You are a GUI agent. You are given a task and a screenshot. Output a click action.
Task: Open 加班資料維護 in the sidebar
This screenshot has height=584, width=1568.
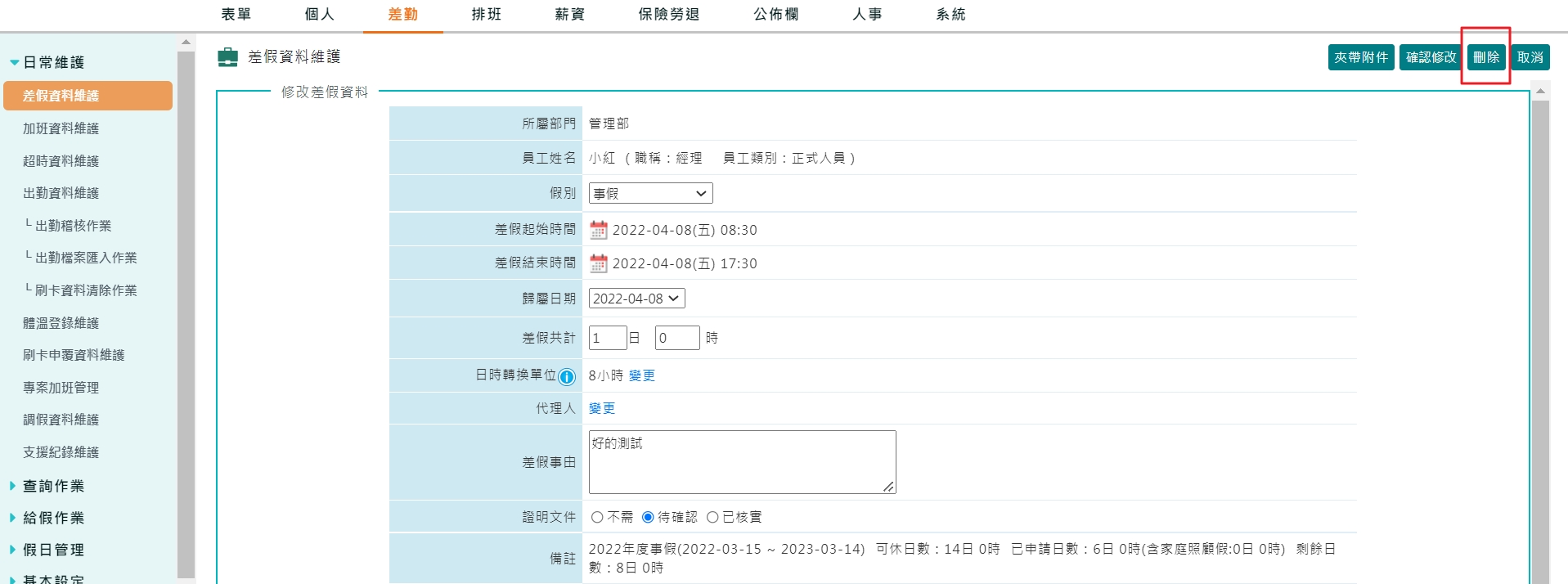click(x=61, y=128)
